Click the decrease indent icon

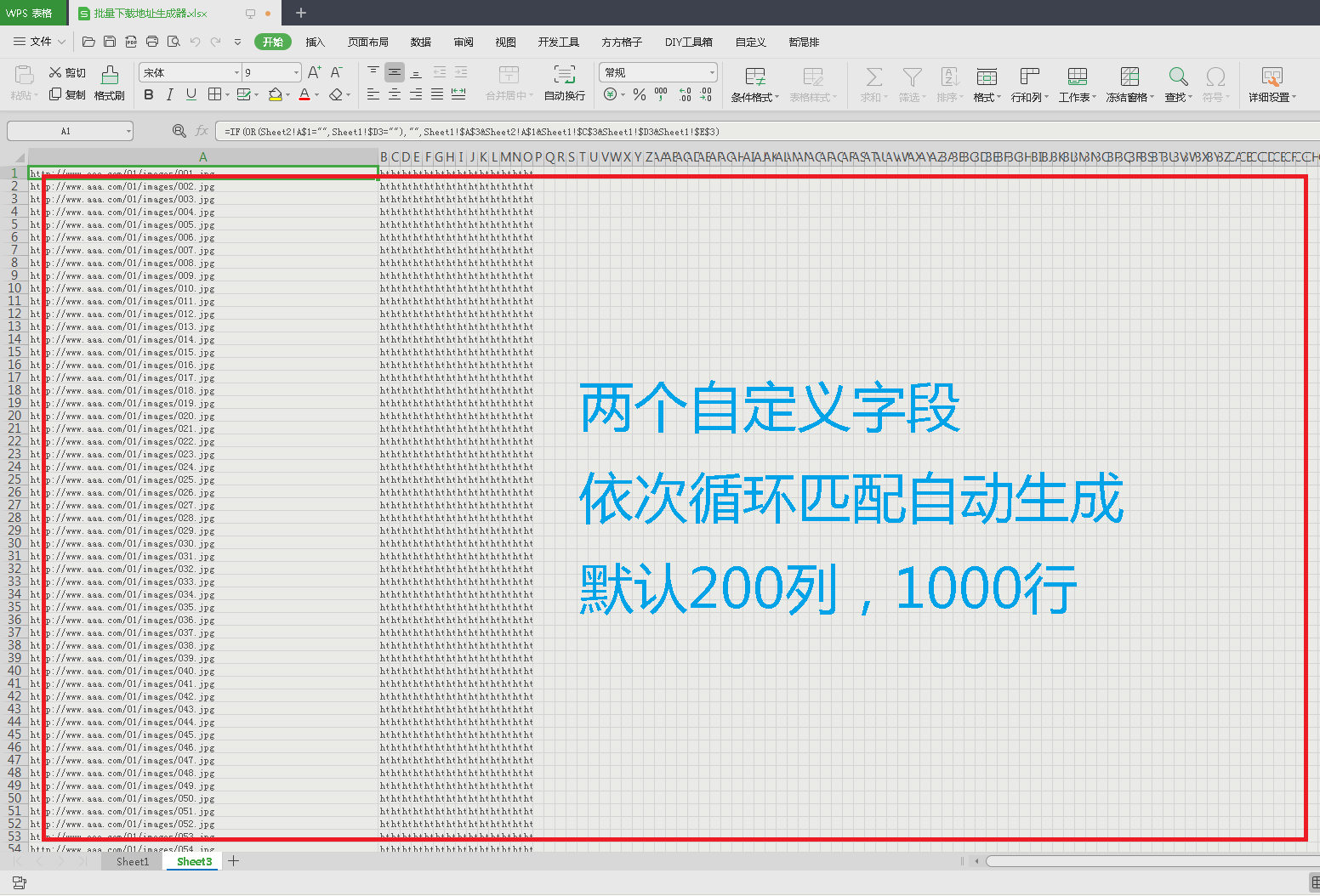coord(440,72)
